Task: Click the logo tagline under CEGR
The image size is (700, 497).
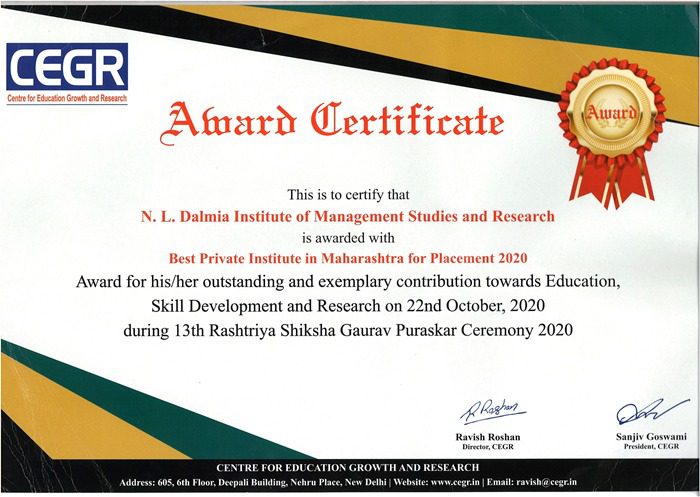Action: click(67, 98)
